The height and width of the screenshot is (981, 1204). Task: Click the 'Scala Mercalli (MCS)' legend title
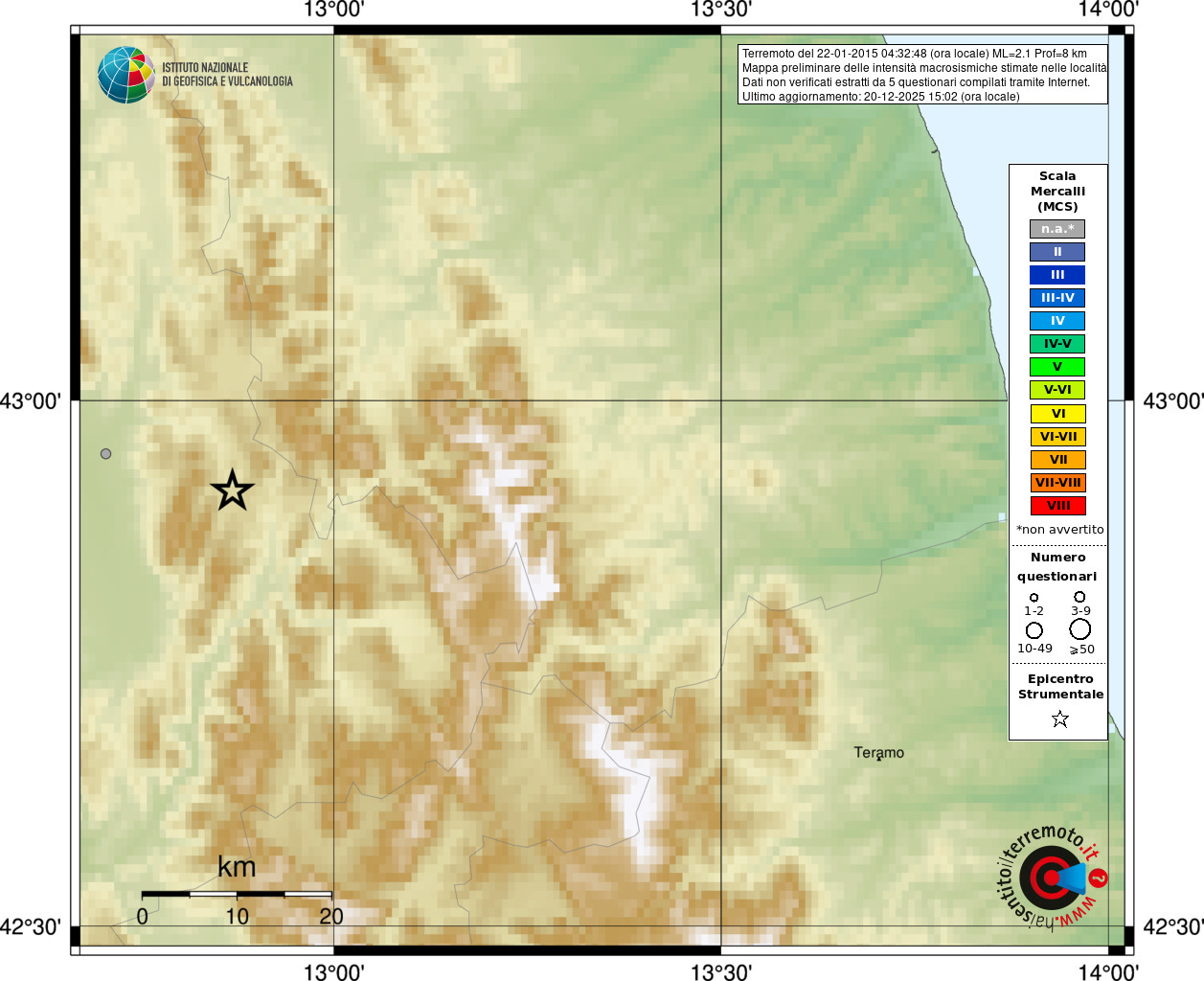pos(1057,192)
